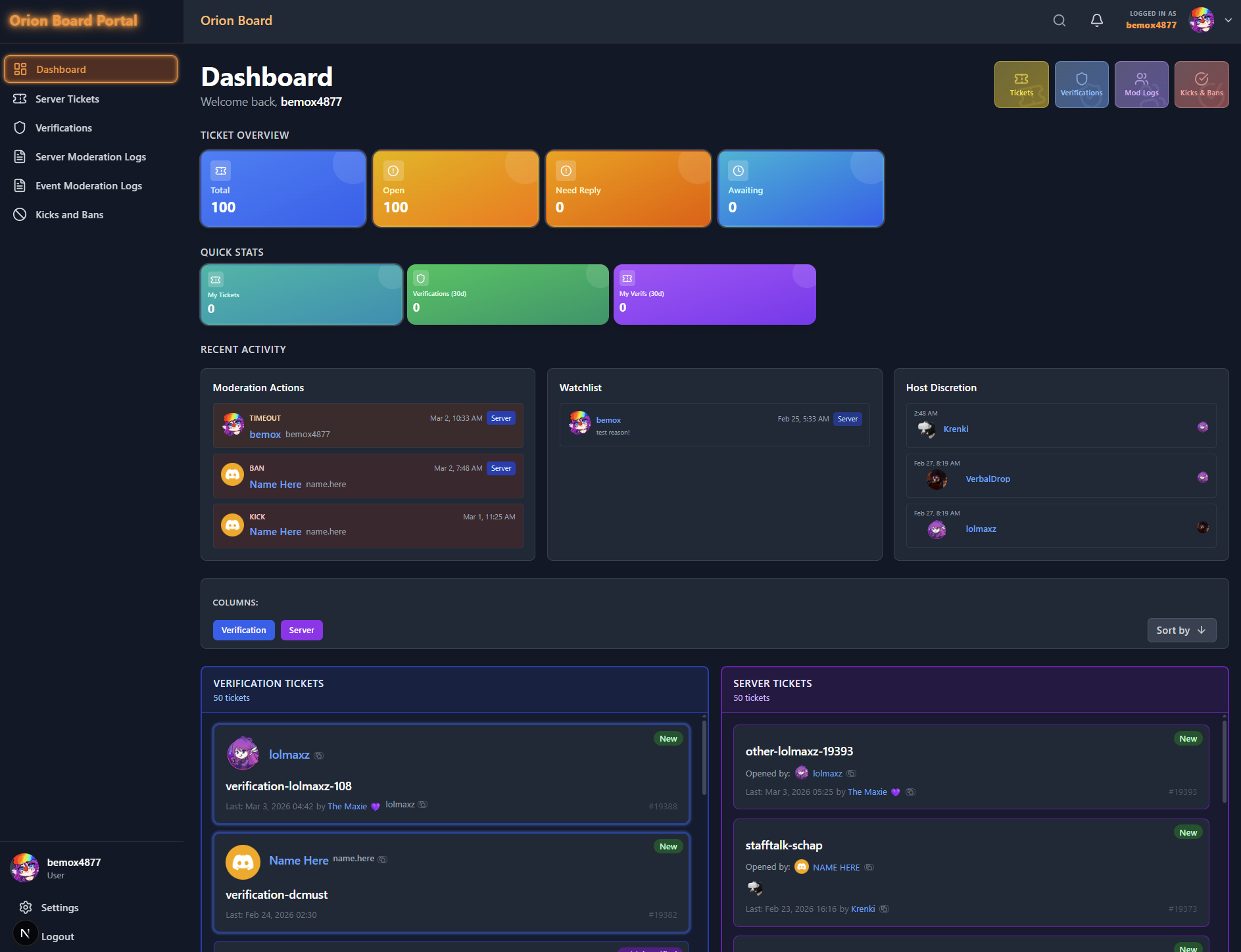Copy lolmaxz username via copy icon
This screenshot has width=1241, height=952.
[x=319, y=755]
